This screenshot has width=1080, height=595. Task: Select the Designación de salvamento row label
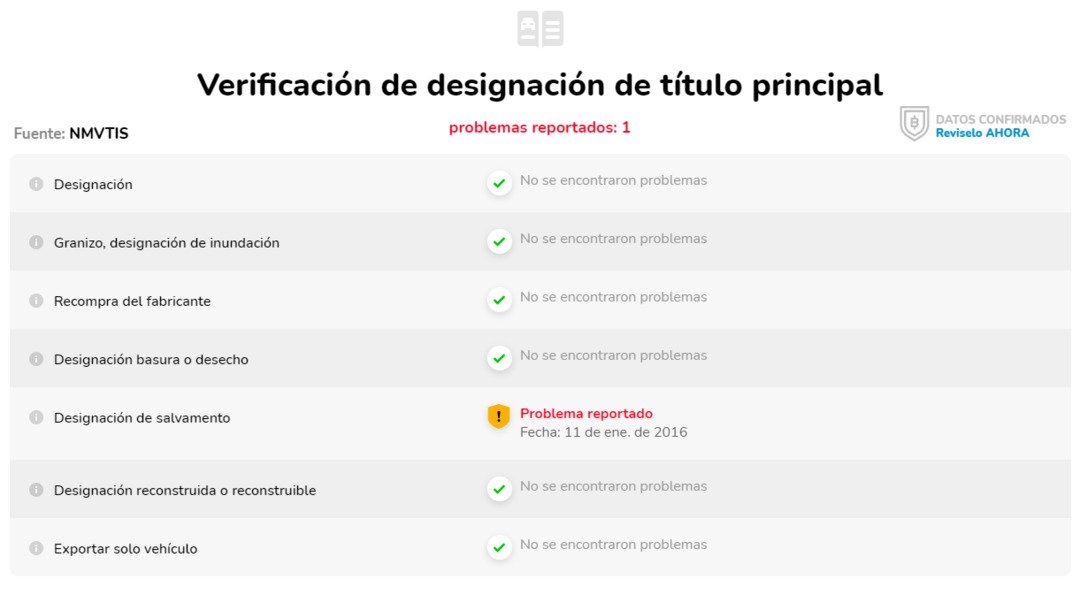(x=142, y=418)
